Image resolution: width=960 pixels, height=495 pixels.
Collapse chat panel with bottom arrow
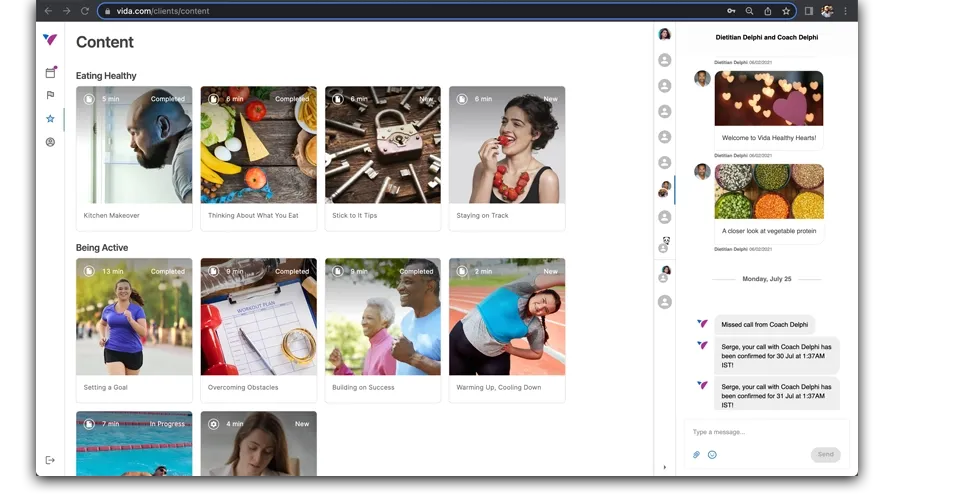point(665,467)
